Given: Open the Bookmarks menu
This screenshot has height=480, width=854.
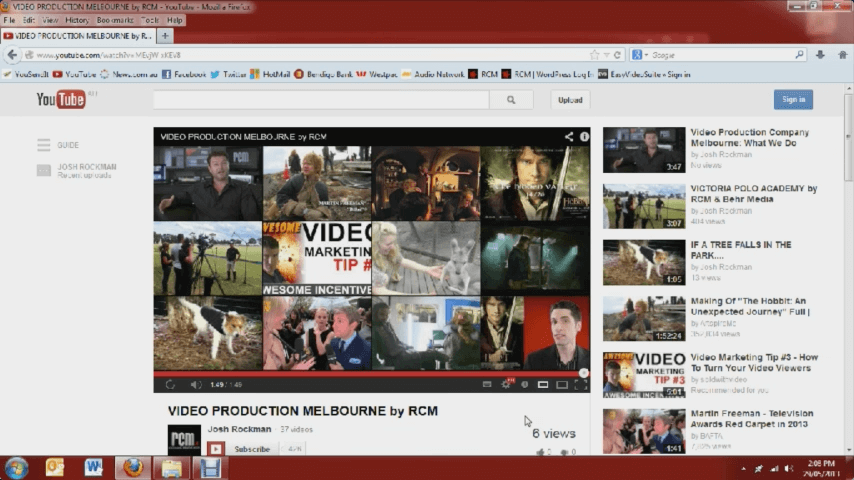Looking at the screenshot, I should [115, 20].
